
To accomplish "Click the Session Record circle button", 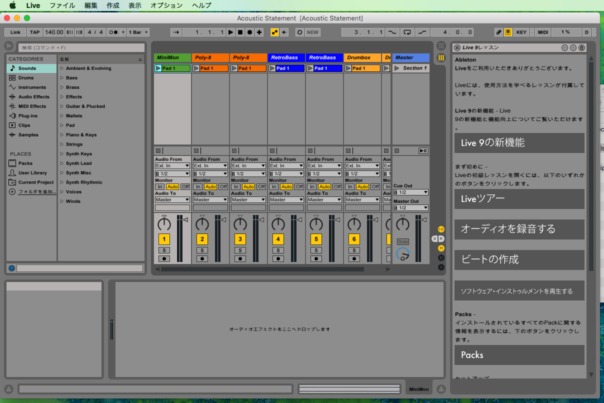I will [x=300, y=32].
